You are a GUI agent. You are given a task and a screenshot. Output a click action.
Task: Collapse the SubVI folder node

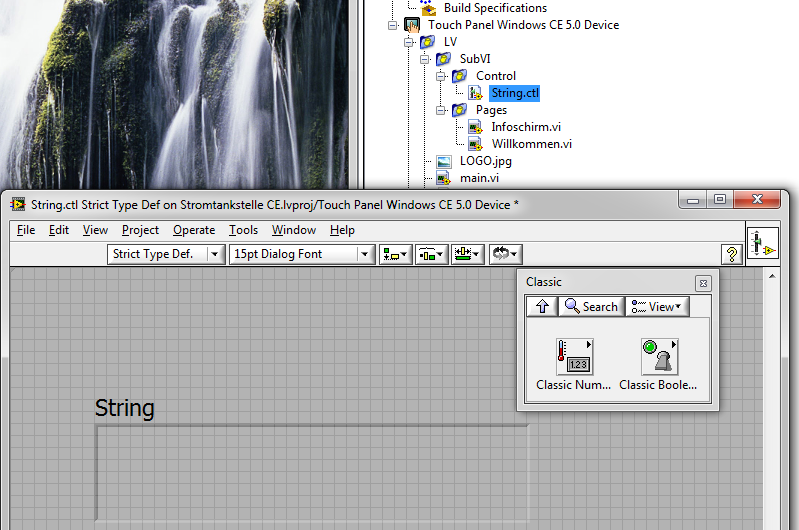424,59
